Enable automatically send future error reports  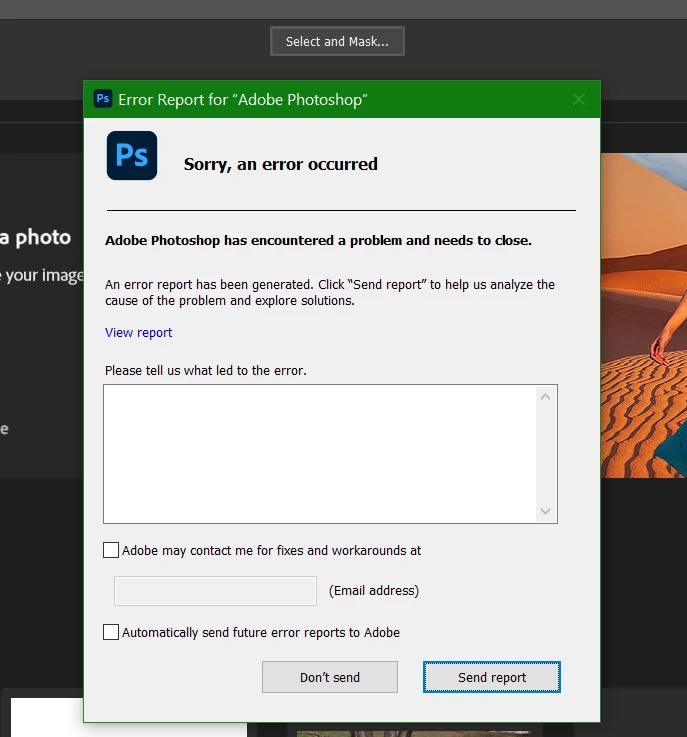click(x=111, y=632)
